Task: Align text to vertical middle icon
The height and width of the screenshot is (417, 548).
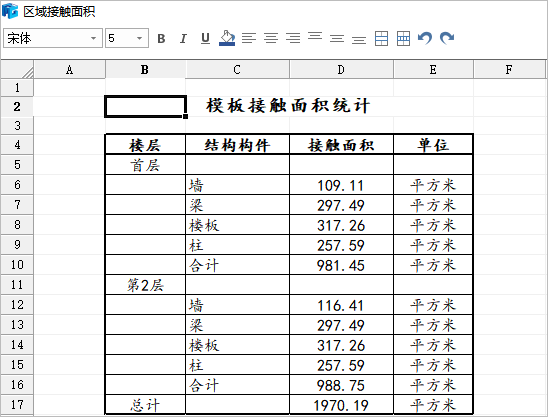Action: (x=337, y=38)
